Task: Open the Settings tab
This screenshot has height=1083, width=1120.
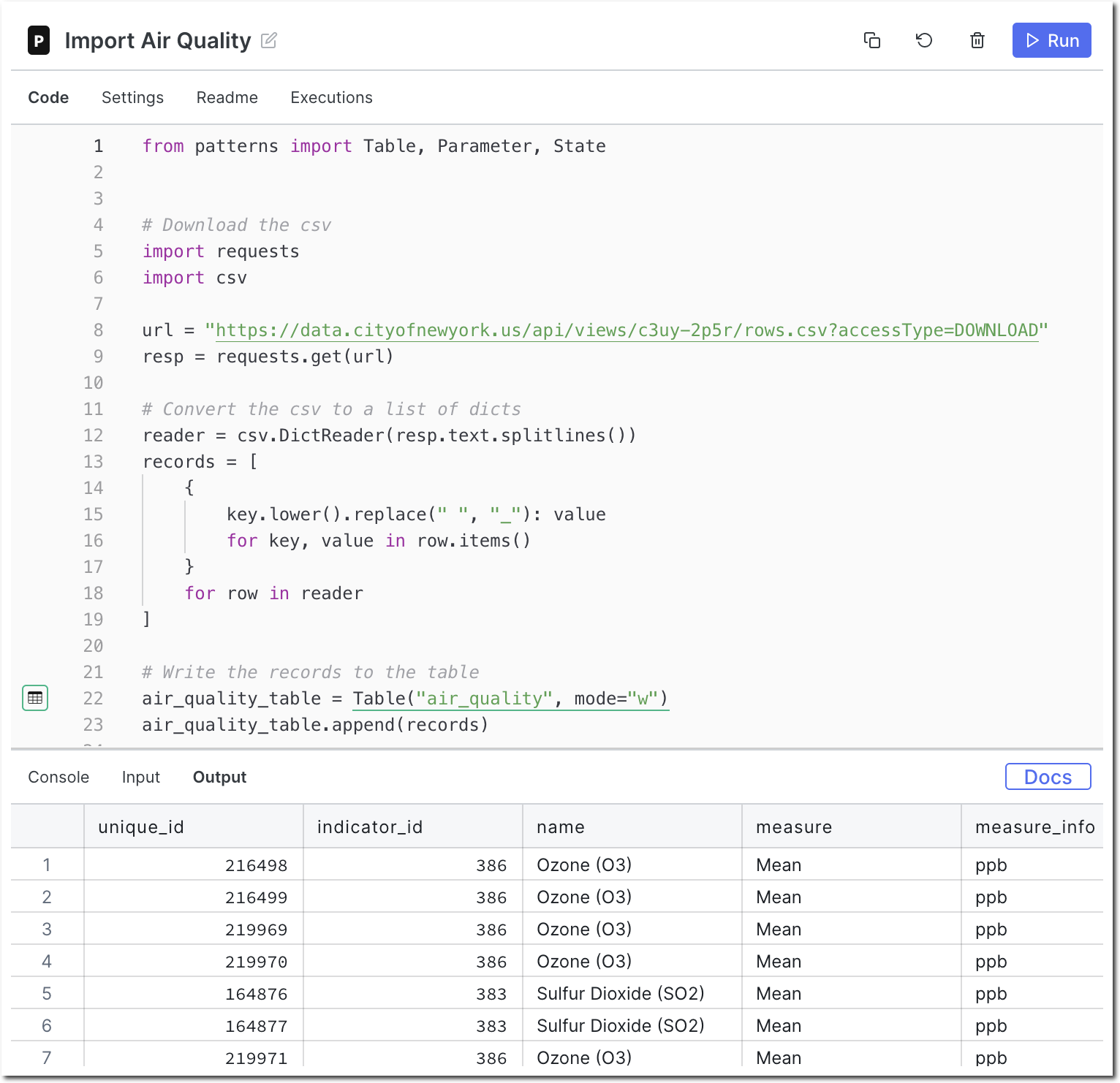Action: tap(132, 97)
